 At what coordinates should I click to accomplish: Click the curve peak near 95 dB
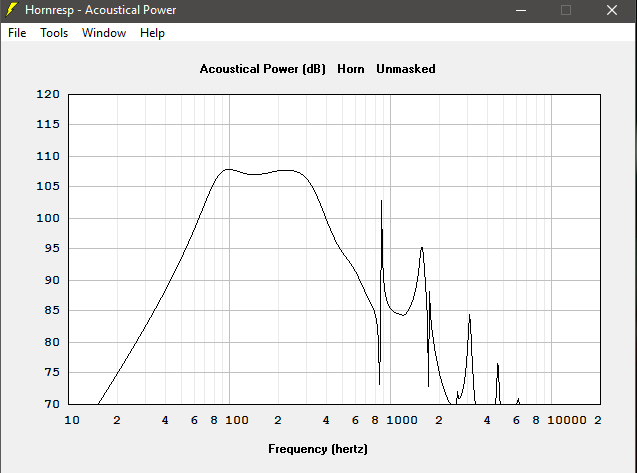tap(422, 247)
